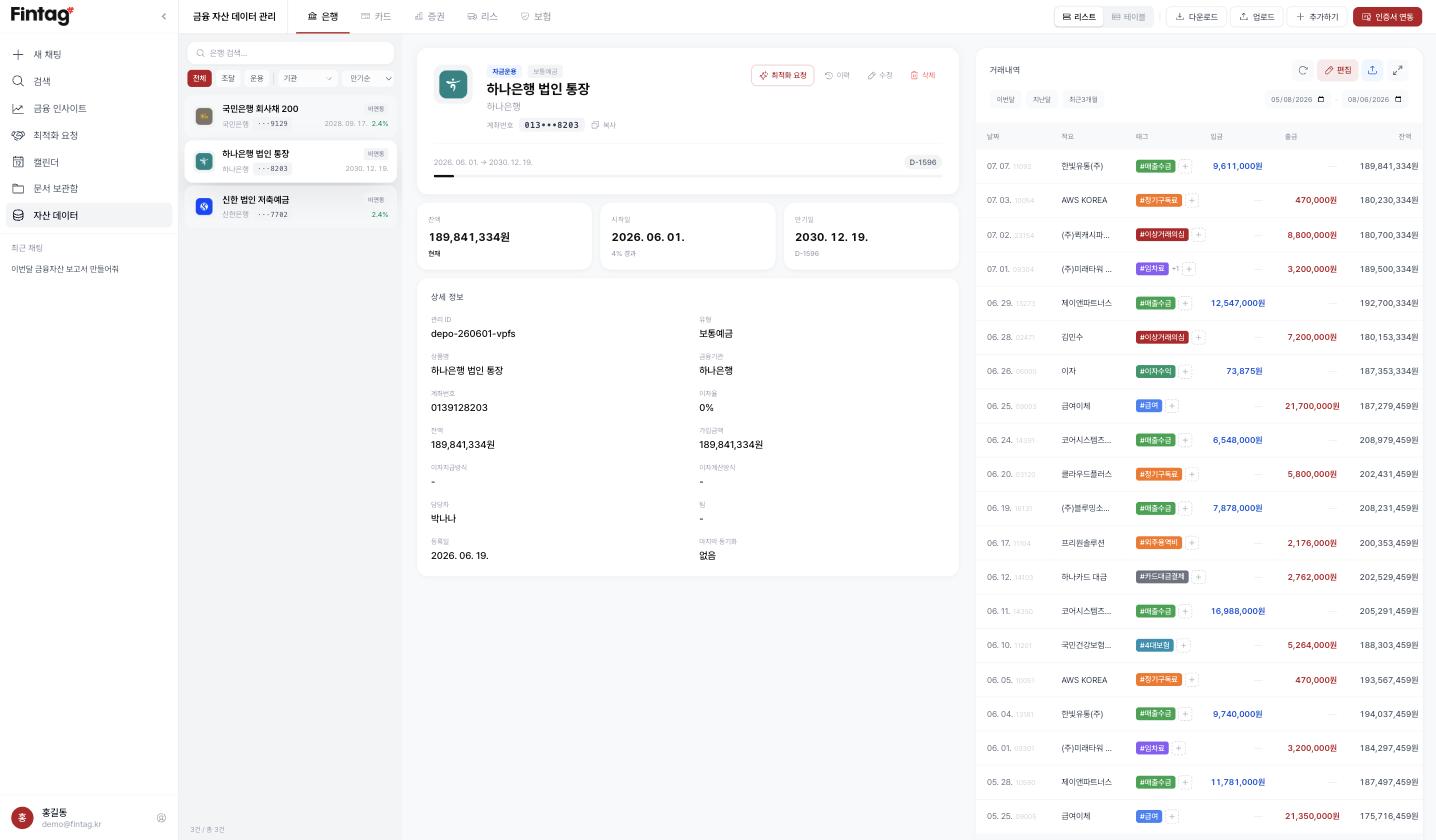The image size is (1436, 840).
Task: Add a tag to the 이자 row
Action: pyautogui.click(x=1185, y=371)
